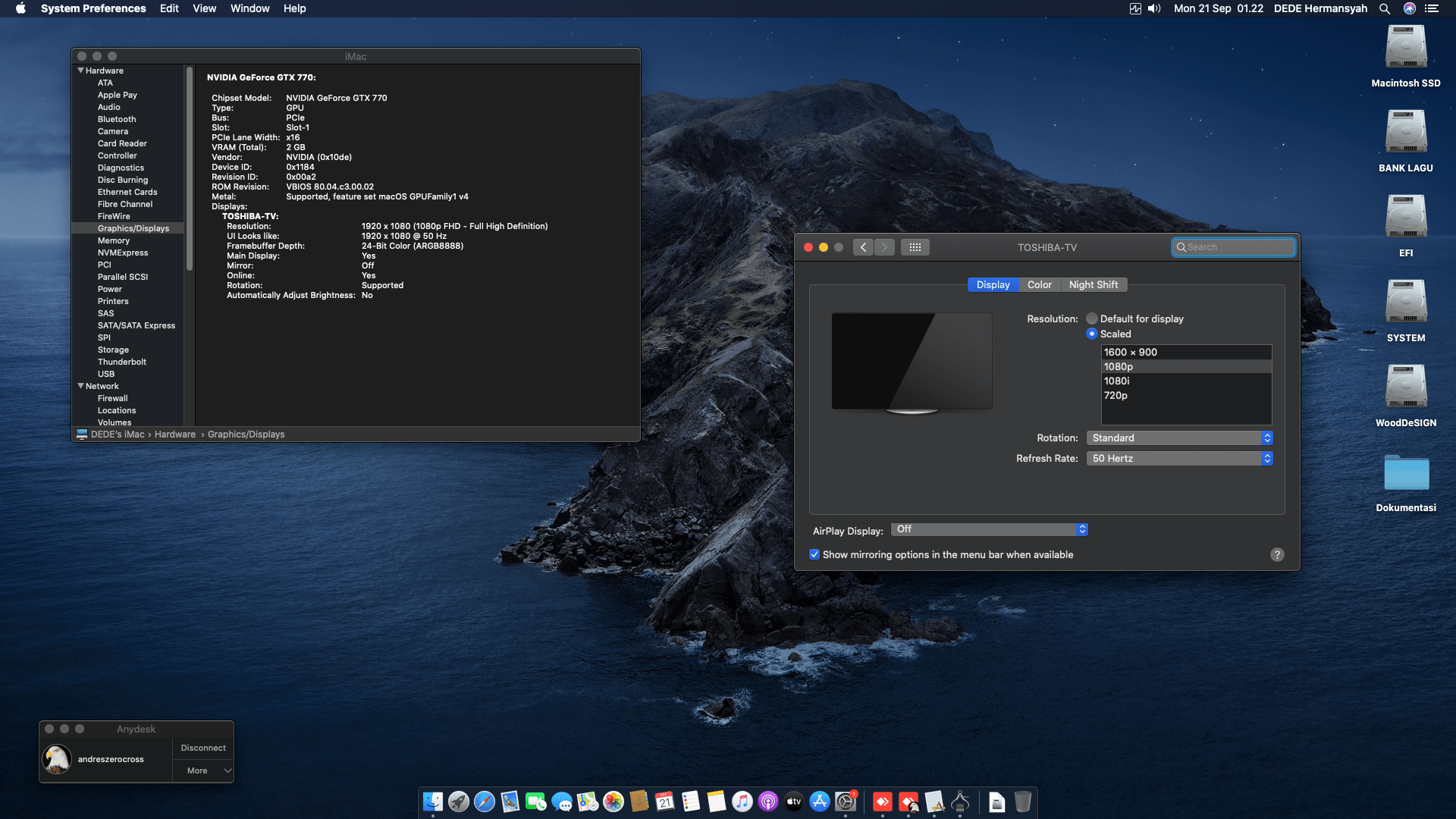The image size is (1456, 819).
Task: Switch to the Color tab
Action: 1039,284
